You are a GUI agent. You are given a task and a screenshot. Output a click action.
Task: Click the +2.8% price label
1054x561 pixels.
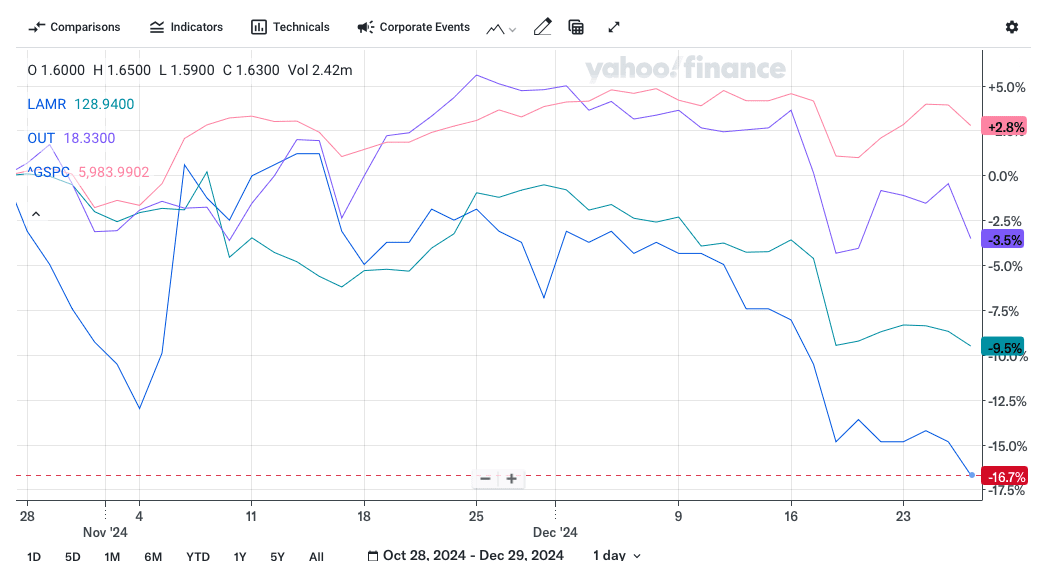[x=1005, y=127]
